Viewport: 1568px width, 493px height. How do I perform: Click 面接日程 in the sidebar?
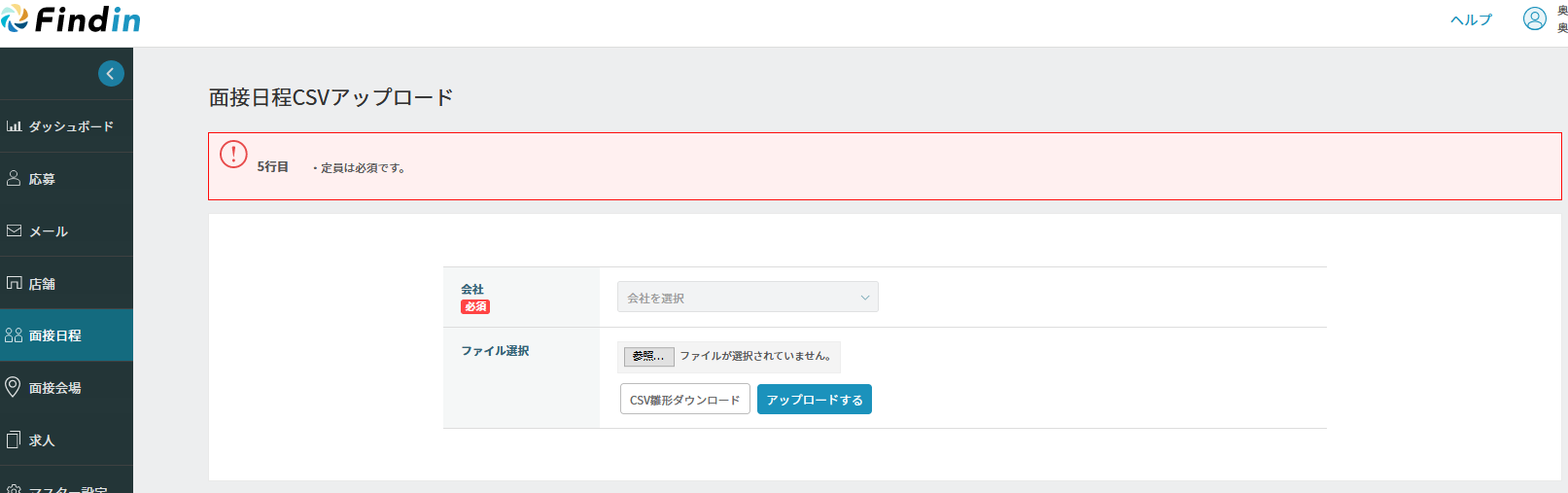(54, 335)
